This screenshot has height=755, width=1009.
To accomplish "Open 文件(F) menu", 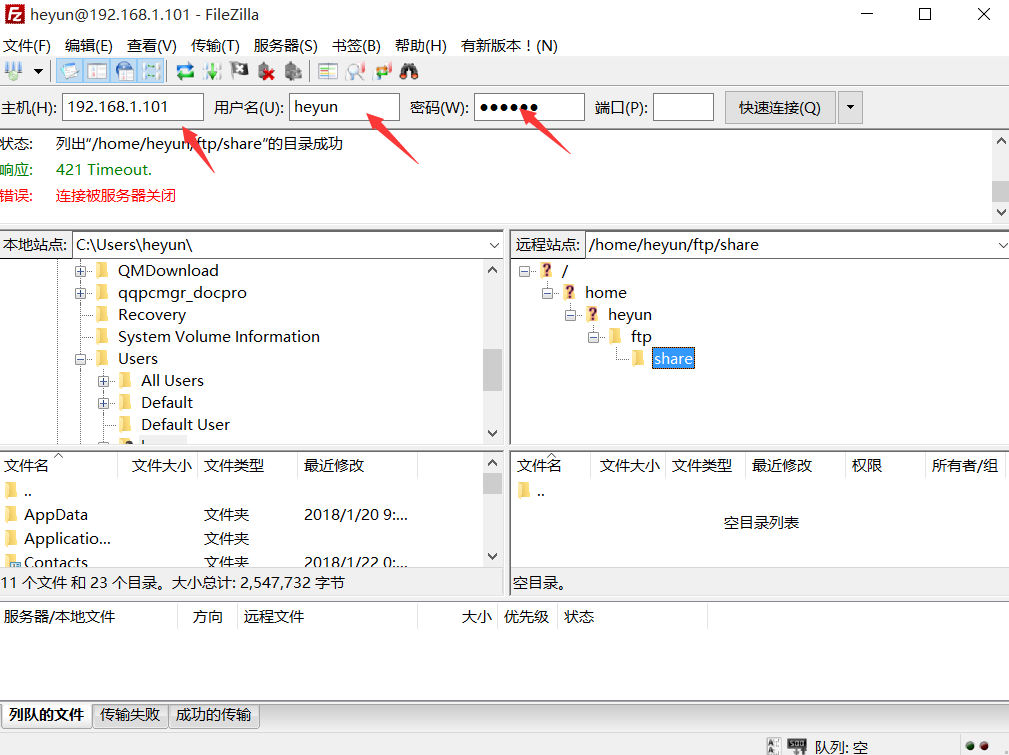I will 26,46.
